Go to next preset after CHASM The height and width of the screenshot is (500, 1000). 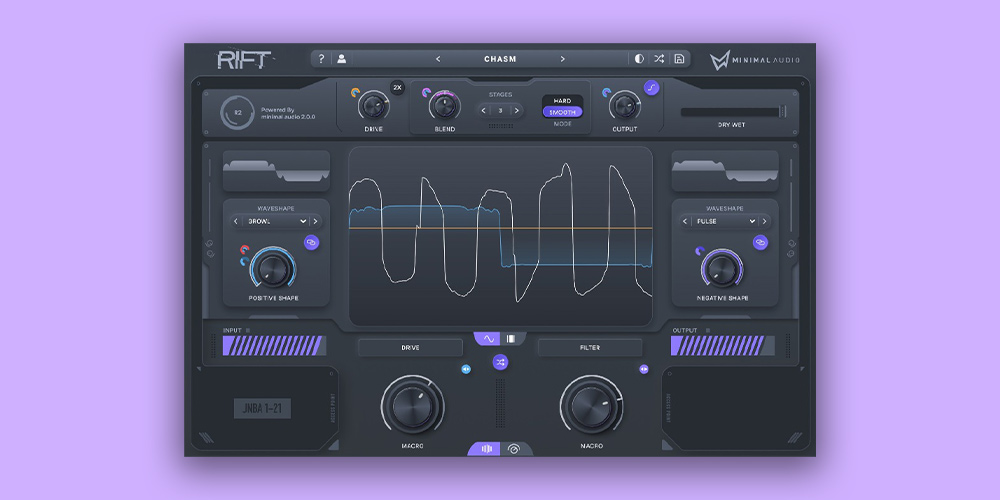pyautogui.click(x=562, y=59)
